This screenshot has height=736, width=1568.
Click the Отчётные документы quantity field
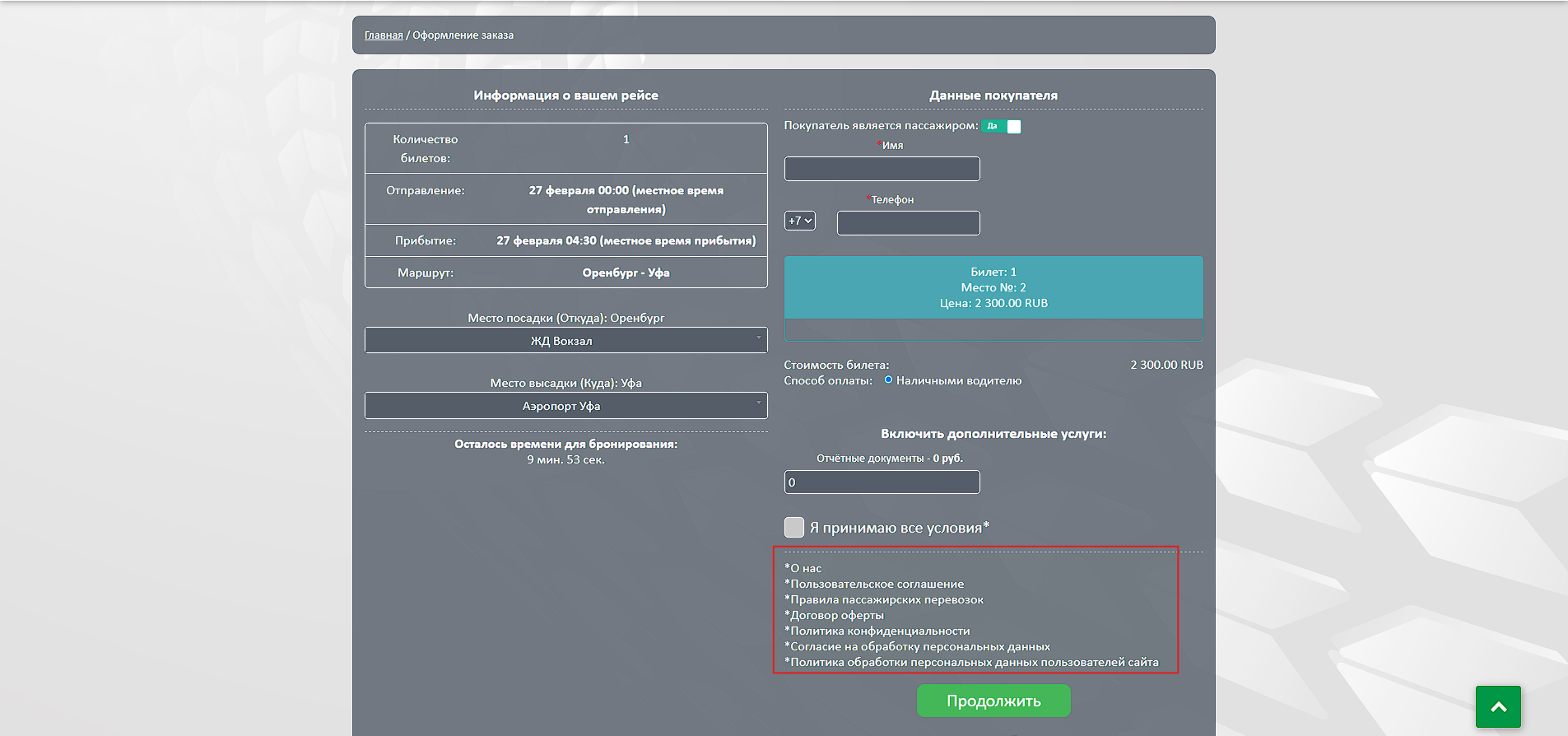point(882,482)
